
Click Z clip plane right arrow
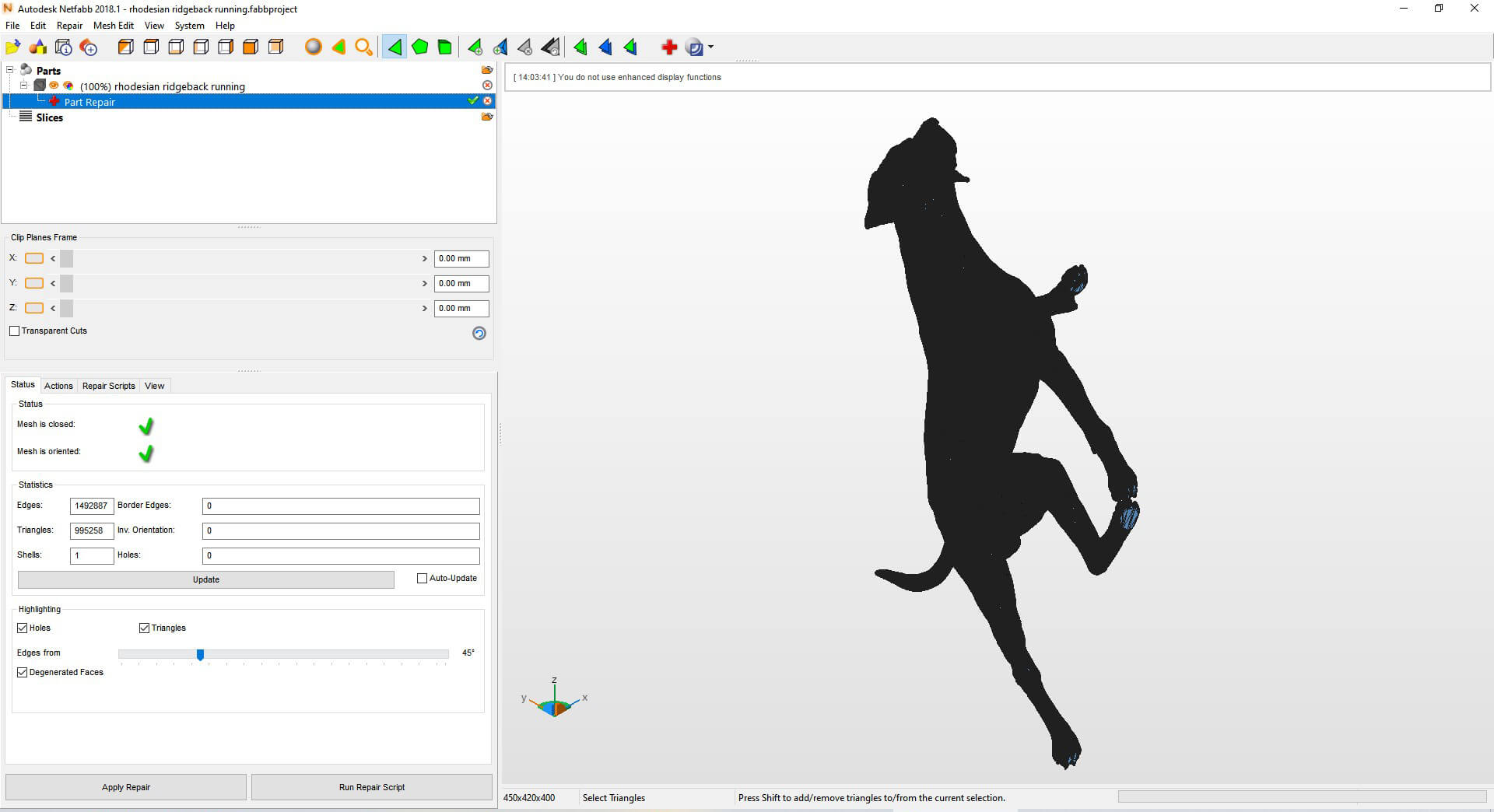point(425,309)
